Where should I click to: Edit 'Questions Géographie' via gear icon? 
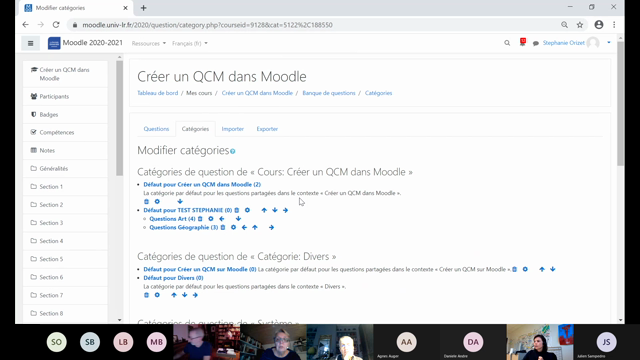[233, 227]
